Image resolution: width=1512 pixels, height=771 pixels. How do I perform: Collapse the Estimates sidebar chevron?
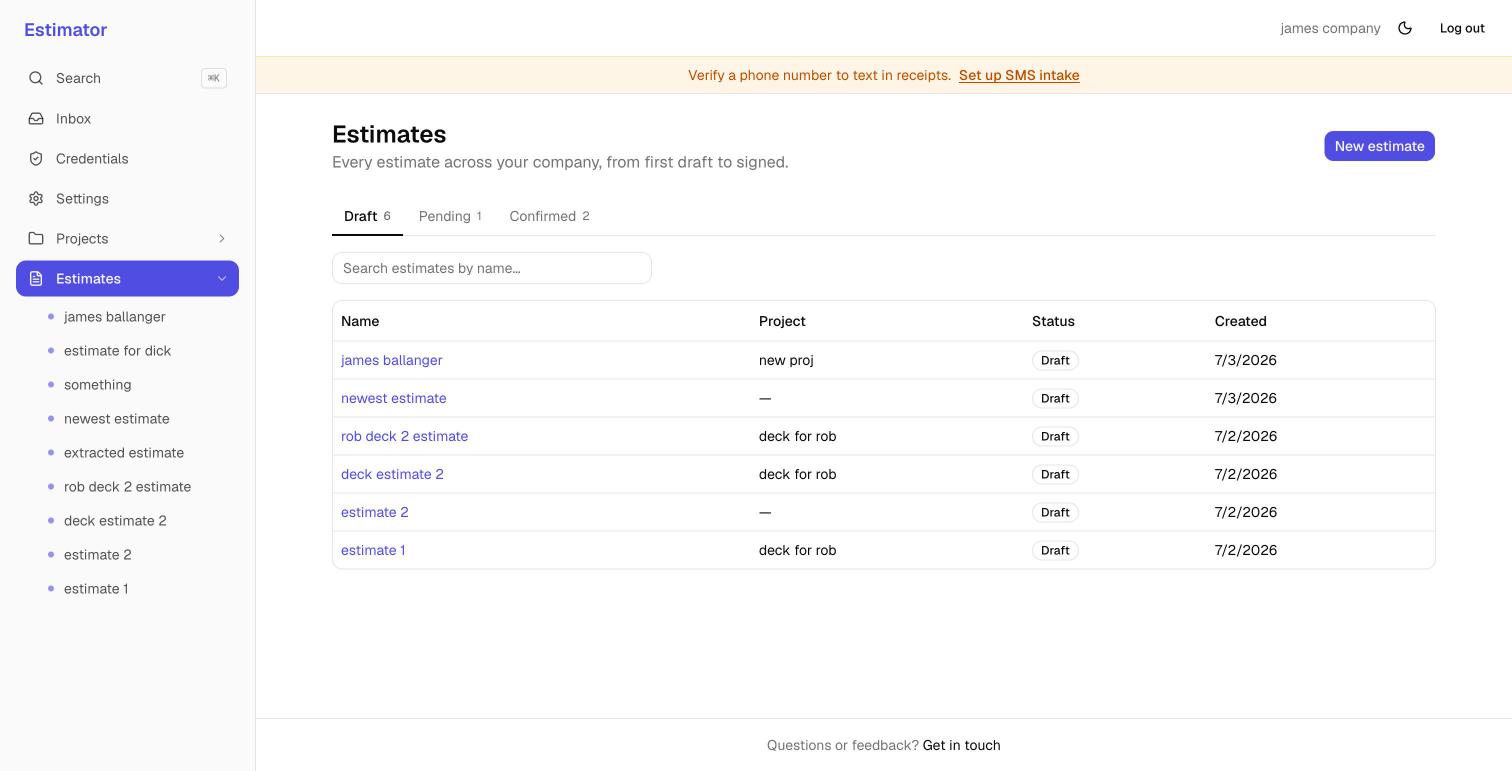click(x=222, y=278)
